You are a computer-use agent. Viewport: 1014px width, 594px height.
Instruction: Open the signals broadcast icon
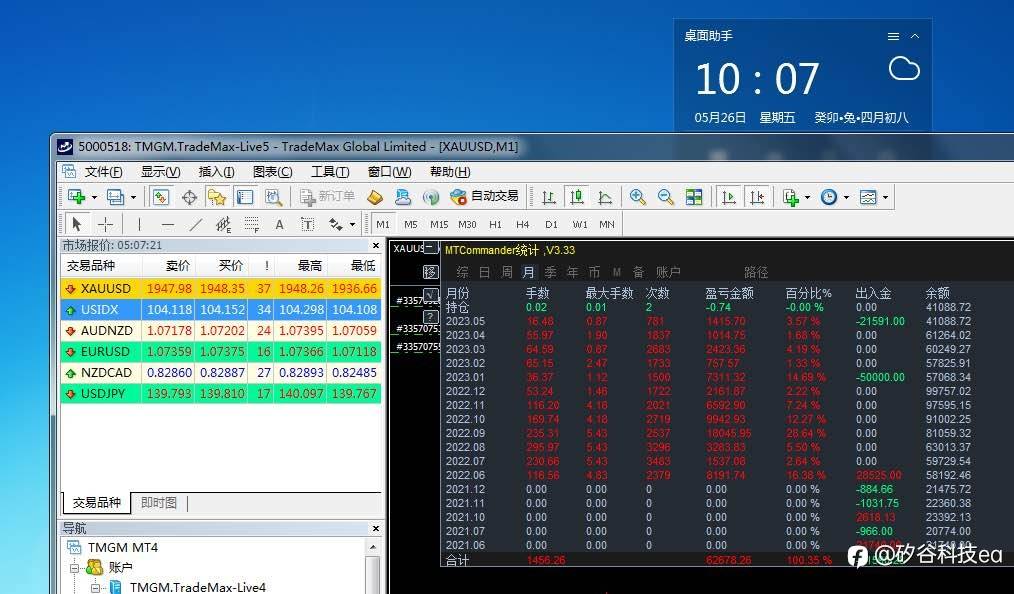pos(431,196)
